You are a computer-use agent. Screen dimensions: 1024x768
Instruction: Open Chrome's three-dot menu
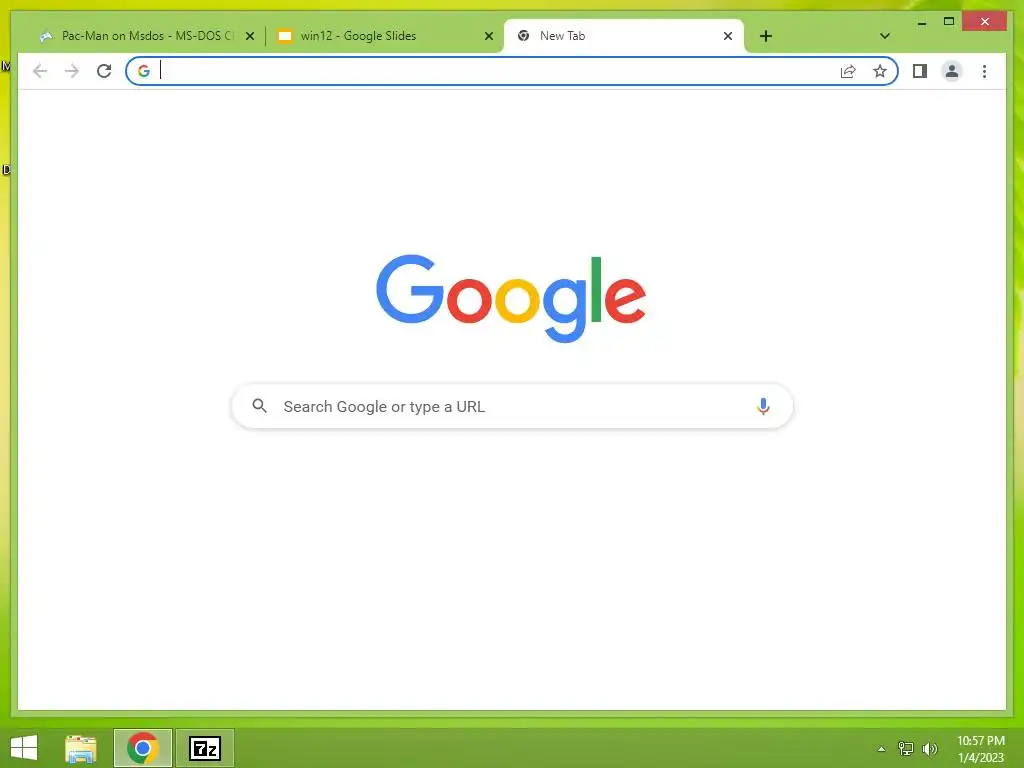coord(984,71)
